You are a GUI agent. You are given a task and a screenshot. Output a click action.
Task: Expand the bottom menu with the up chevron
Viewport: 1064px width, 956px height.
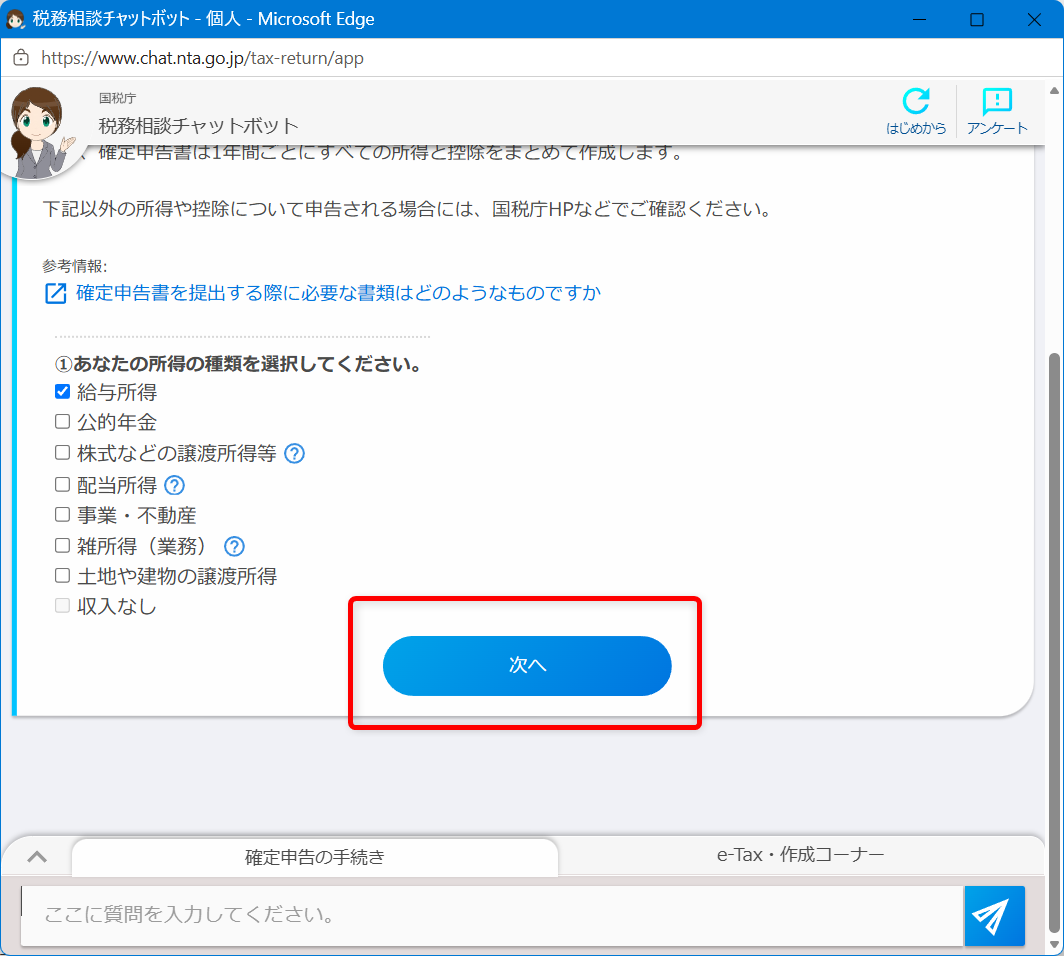[x=37, y=857]
